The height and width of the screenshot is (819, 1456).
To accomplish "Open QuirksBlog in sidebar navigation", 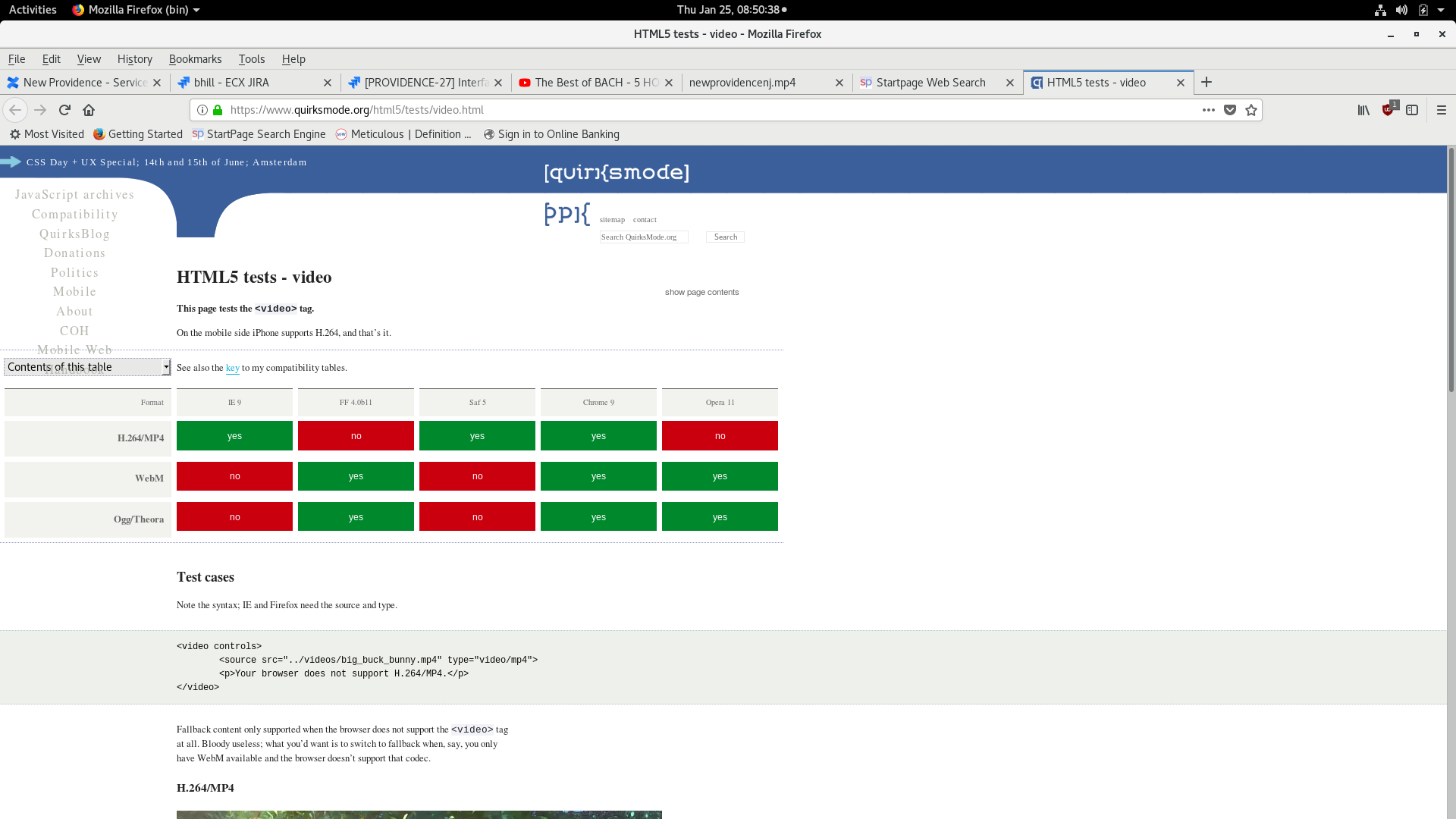I will 74,234.
